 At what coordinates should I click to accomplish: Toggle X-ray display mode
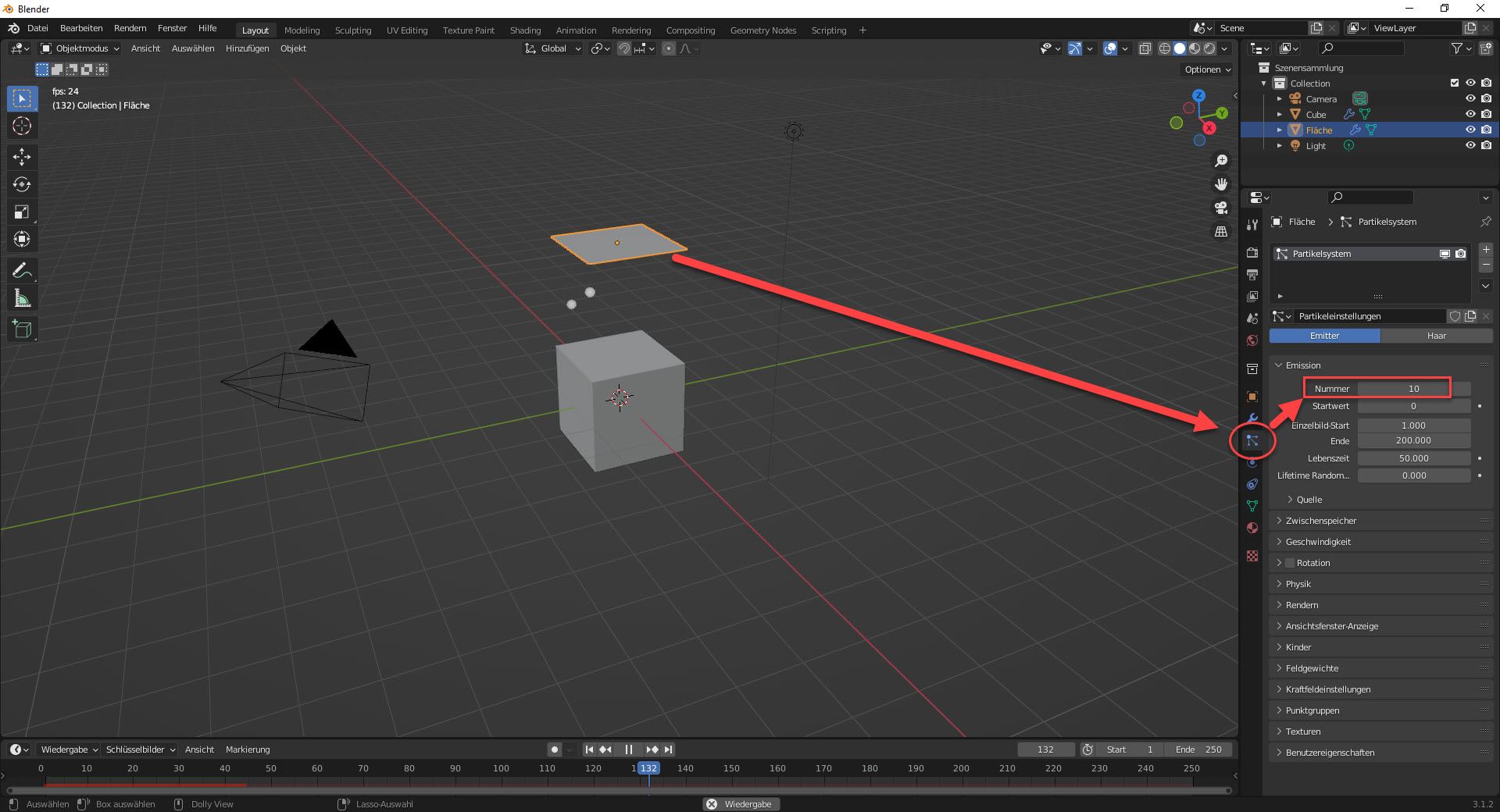coord(1145,48)
